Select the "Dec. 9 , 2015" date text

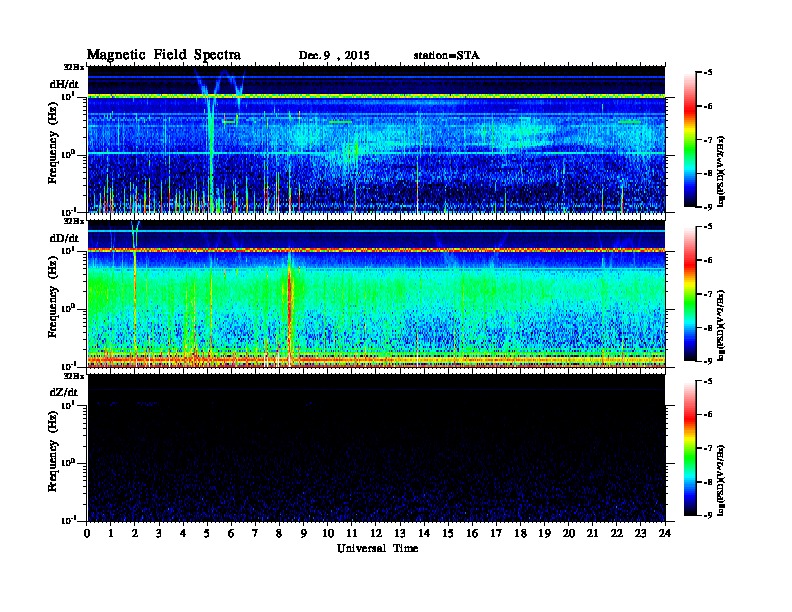[334, 56]
